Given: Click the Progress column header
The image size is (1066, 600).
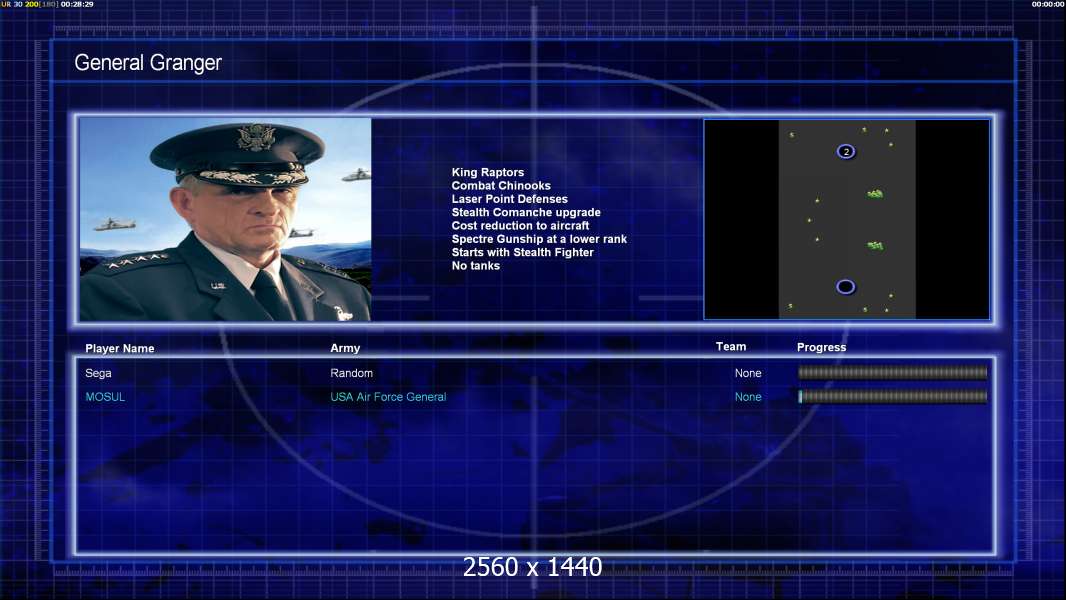Looking at the screenshot, I should pyautogui.click(x=821, y=347).
